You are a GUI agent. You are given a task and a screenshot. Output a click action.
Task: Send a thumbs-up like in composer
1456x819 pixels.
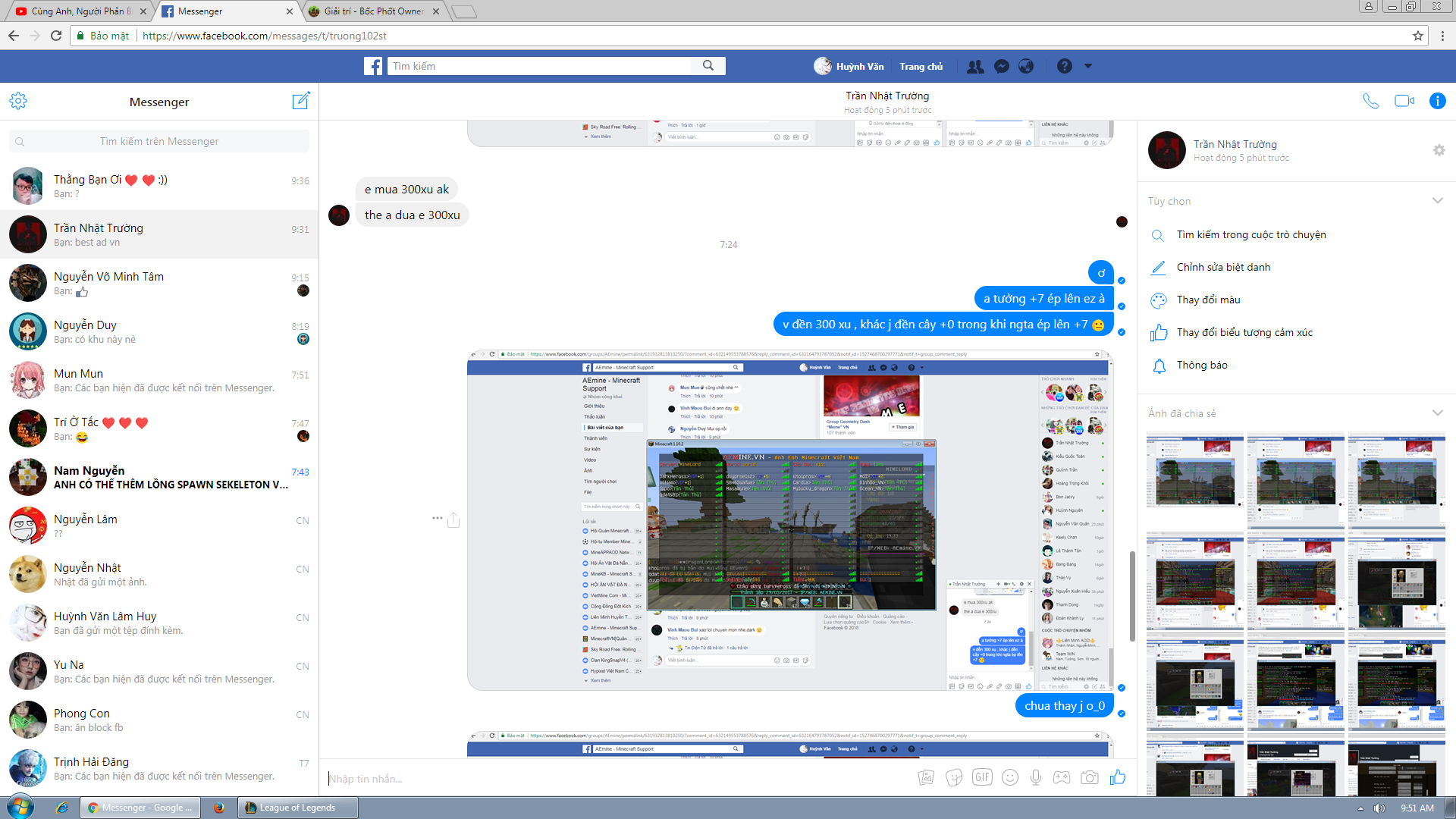(1118, 777)
